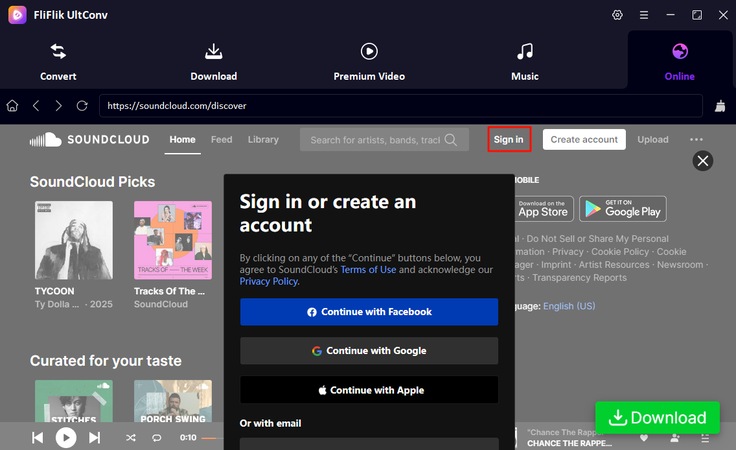The image size is (736, 450).
Task: Navigate back in built-in browser
Action: 36,106
